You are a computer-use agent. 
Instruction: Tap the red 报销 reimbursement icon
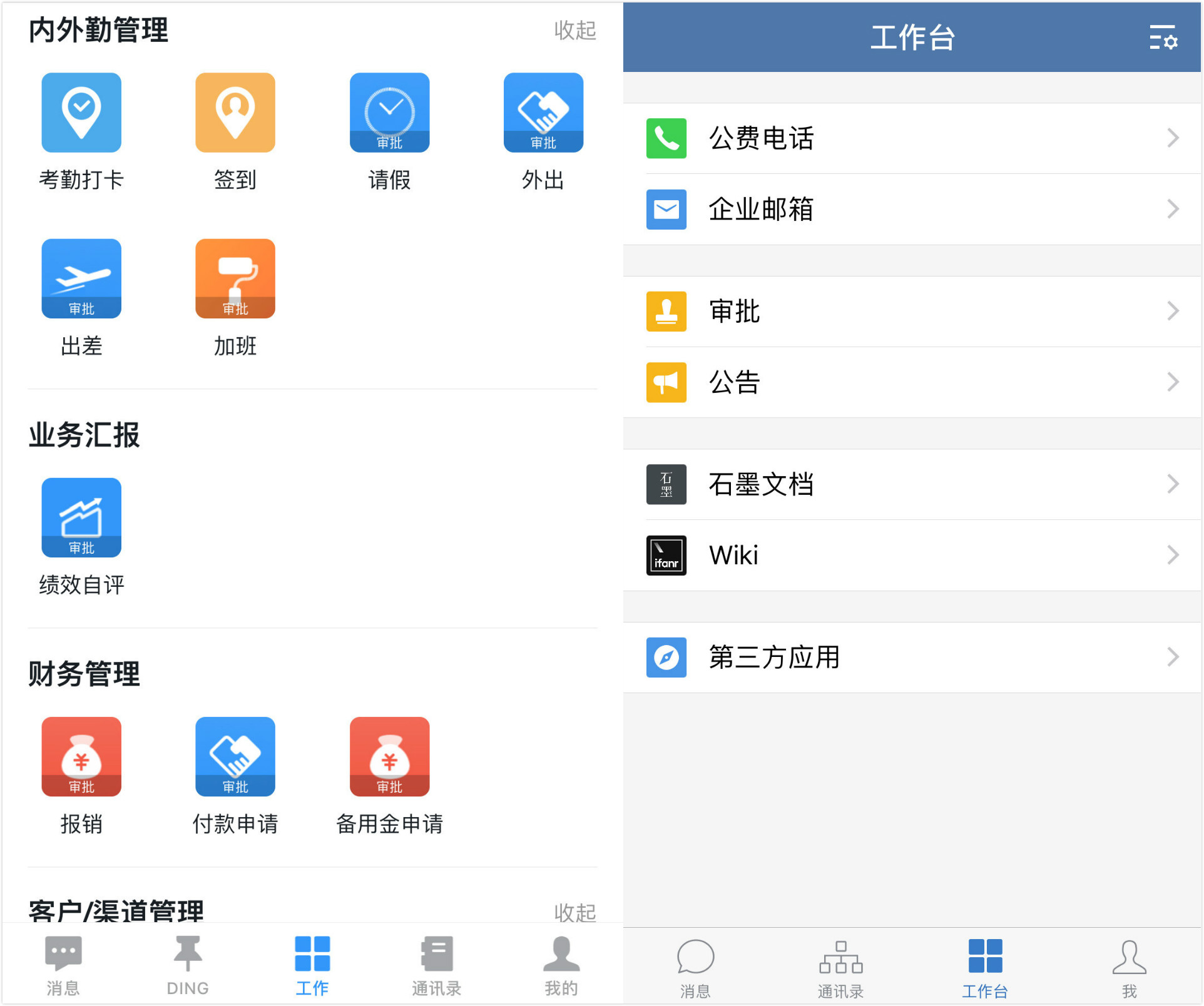click(x=81, y=756)
